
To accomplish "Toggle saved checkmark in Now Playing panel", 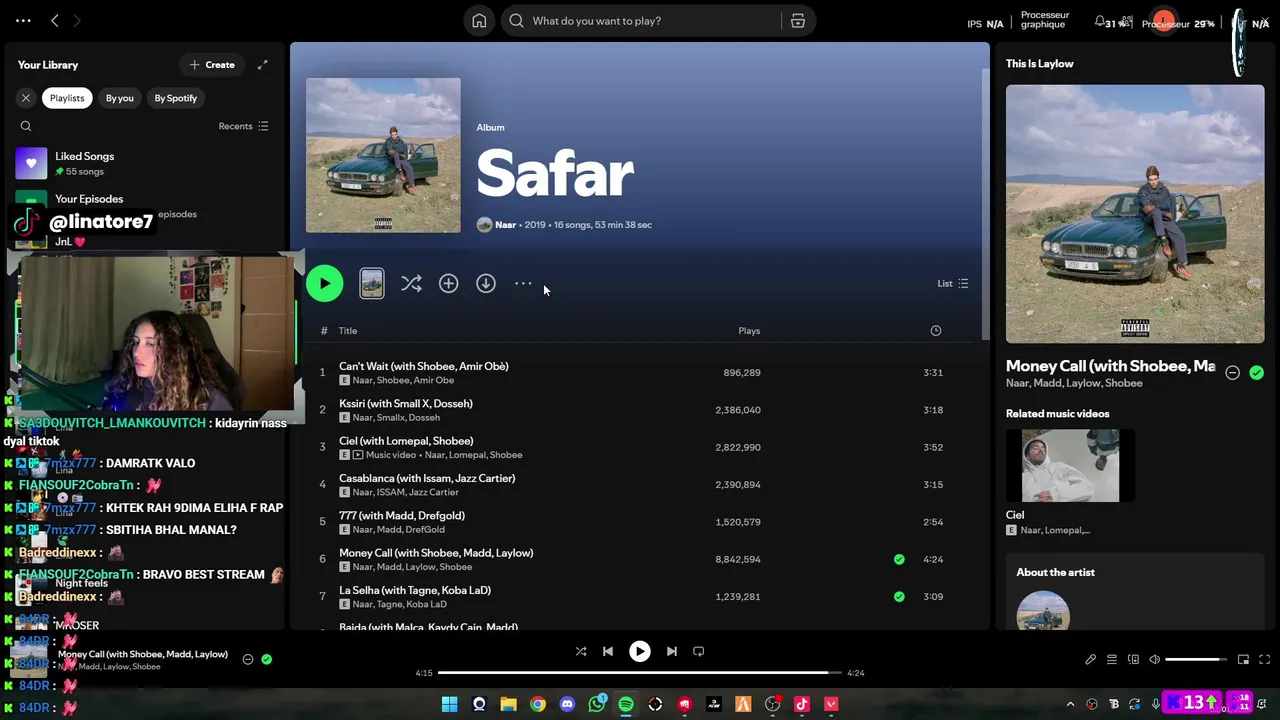I will pyautogui.click(x=1256, y=373).
